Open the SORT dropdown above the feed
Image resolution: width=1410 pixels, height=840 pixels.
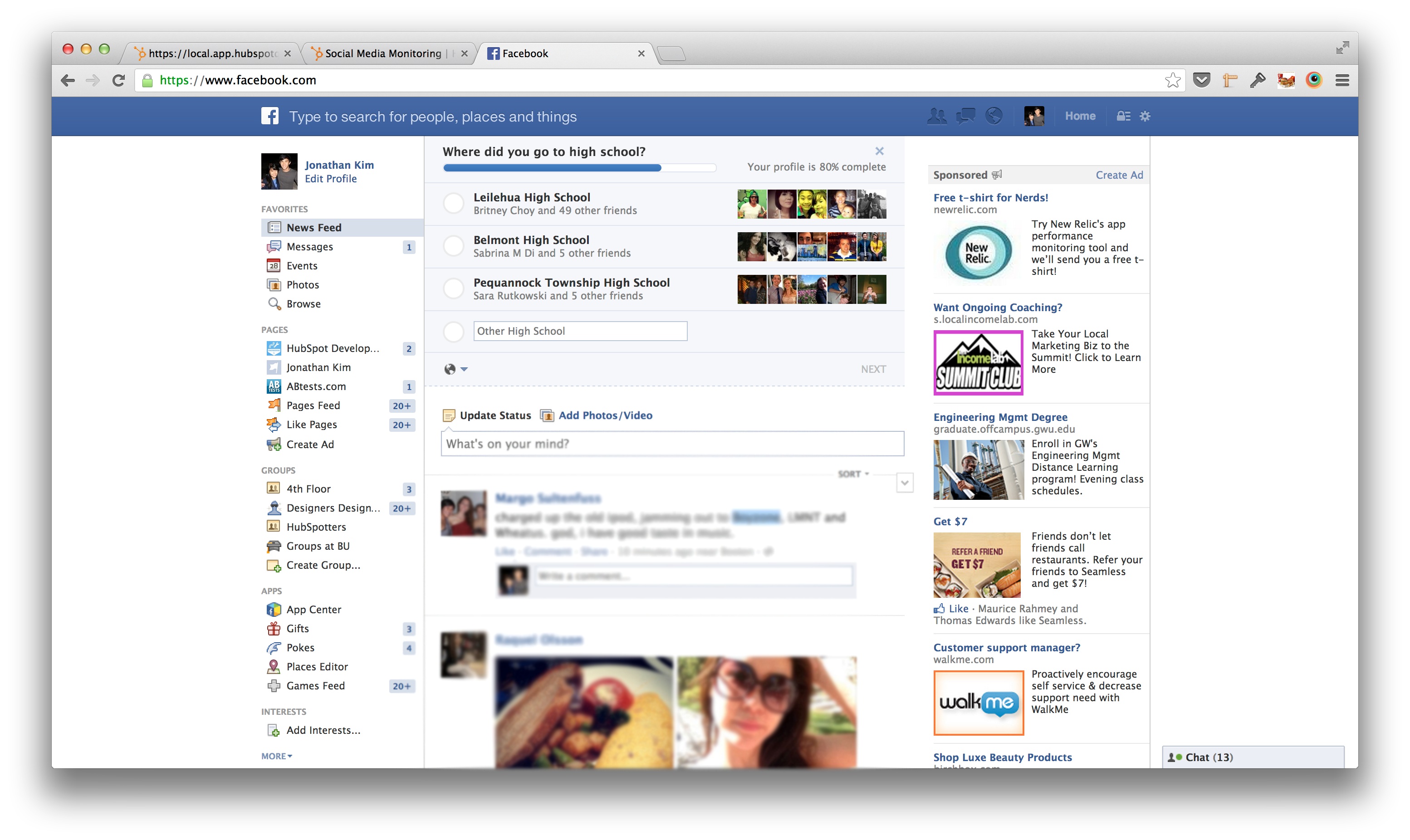pyautogui.click(x=854, y=474)
